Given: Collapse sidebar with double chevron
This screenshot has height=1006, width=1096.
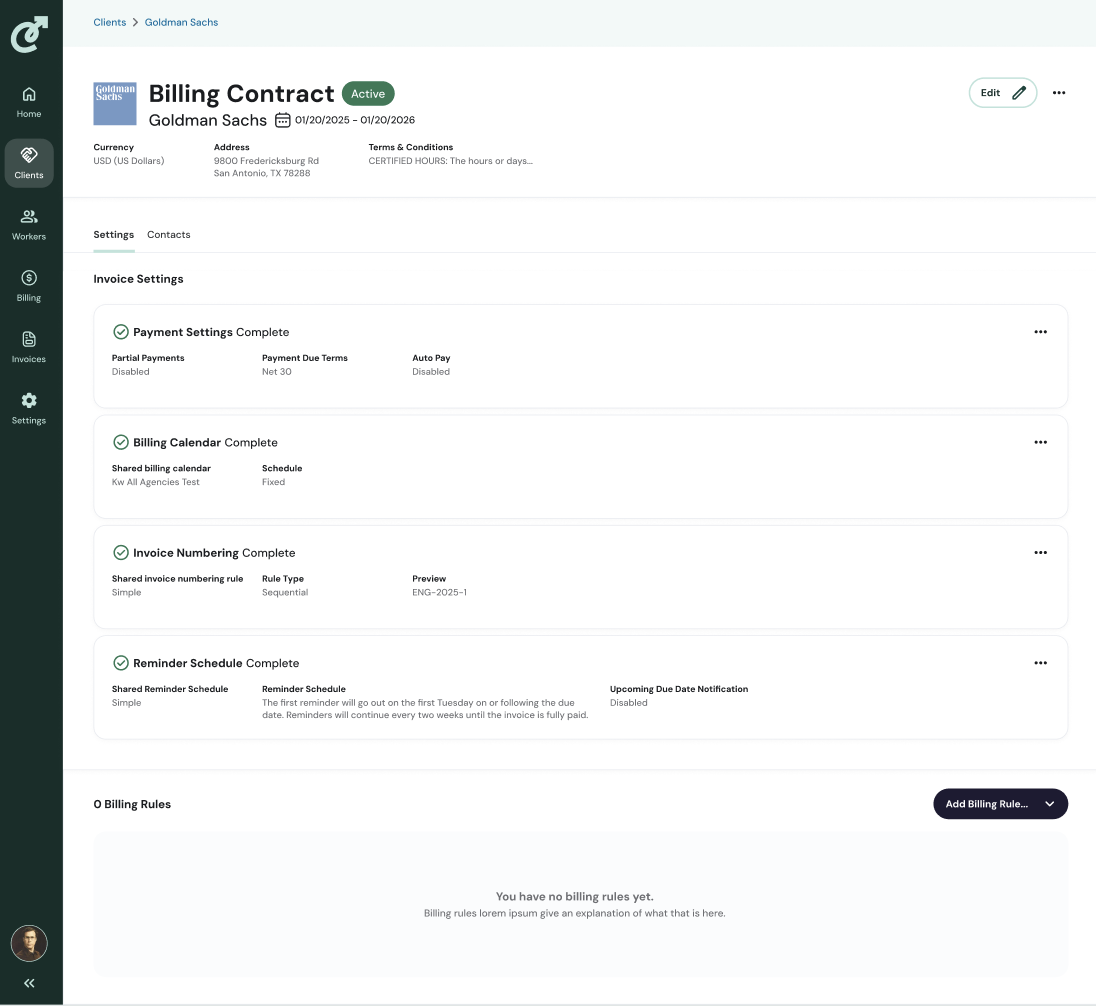Looking at the screenshot, I should [x=29, y=983].
